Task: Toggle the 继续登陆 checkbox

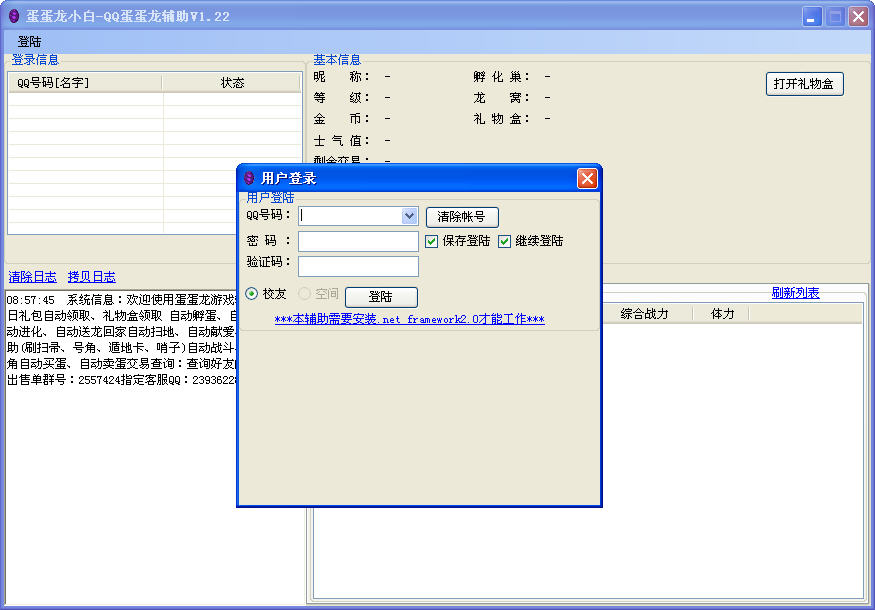Action: [x=504, y=241]
